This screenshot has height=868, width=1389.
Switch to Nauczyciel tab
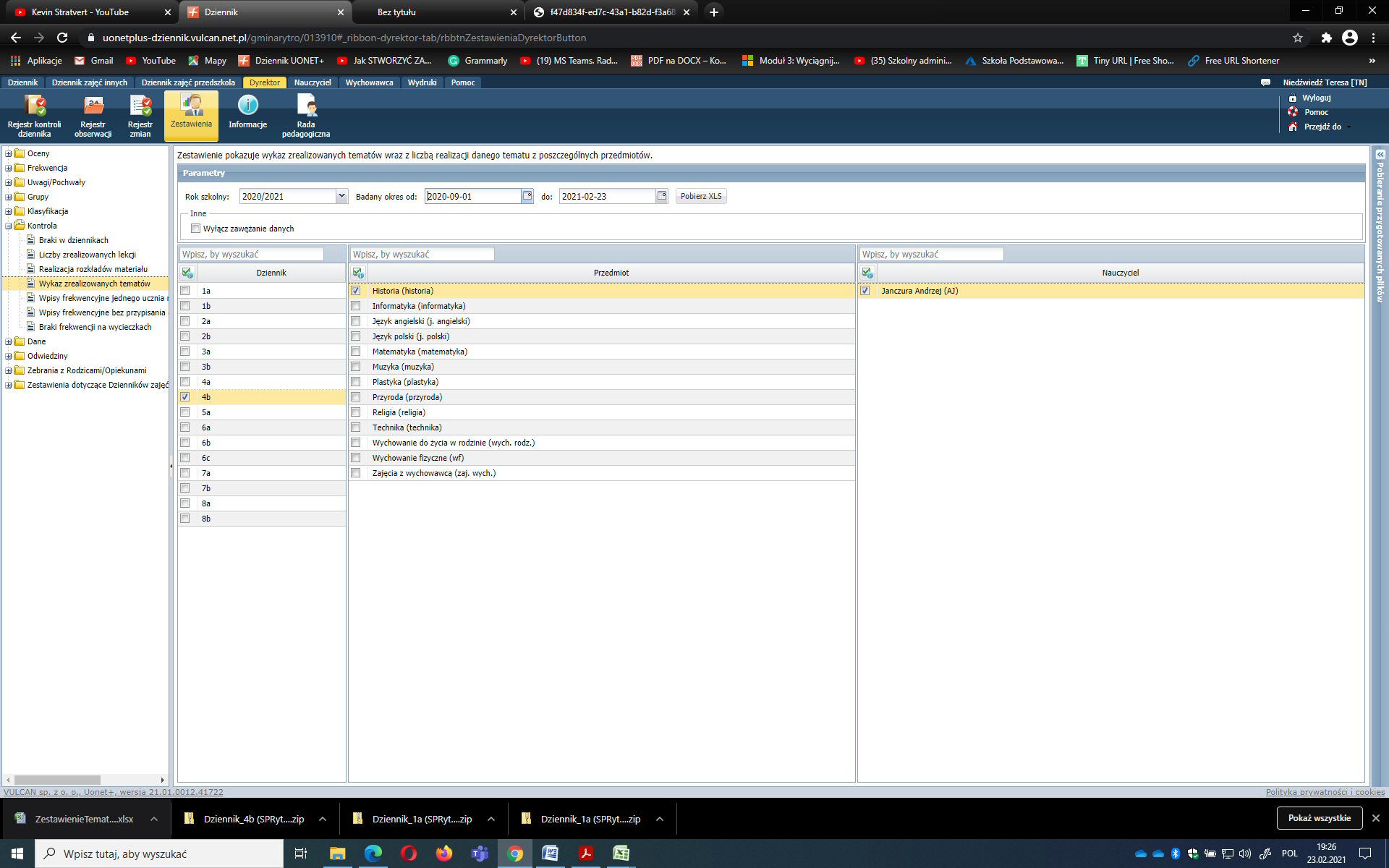[x=312, y=82]
